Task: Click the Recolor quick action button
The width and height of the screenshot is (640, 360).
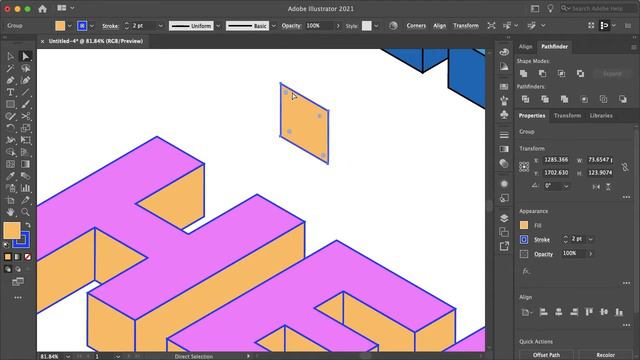Action: pos(605,355)
